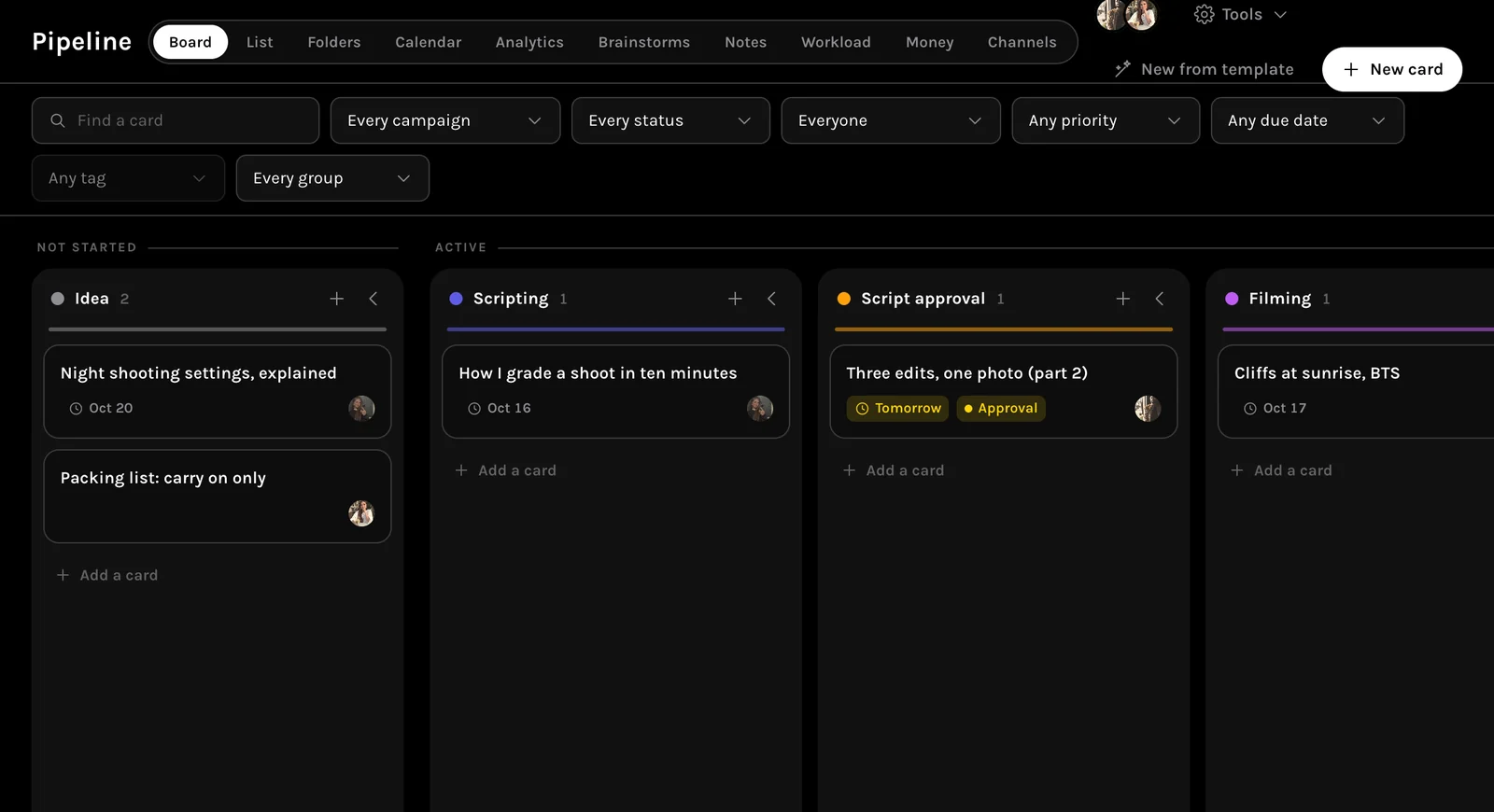1494x812 pixels.
Task: Click the clock icon next to Oct 20
Action: [76, 409]
